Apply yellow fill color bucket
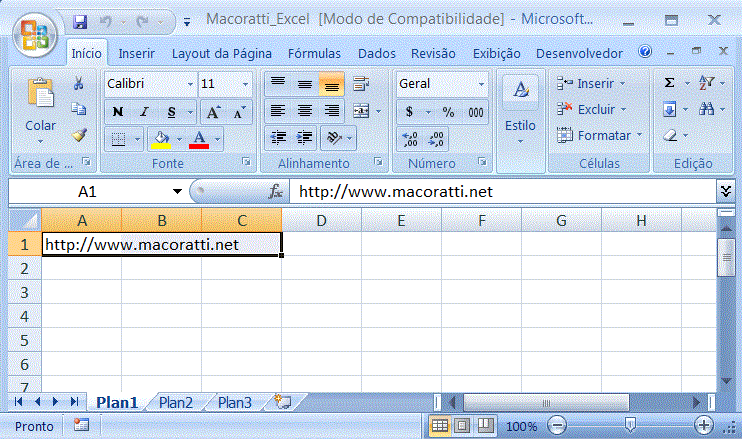 (x=161, y=139)
